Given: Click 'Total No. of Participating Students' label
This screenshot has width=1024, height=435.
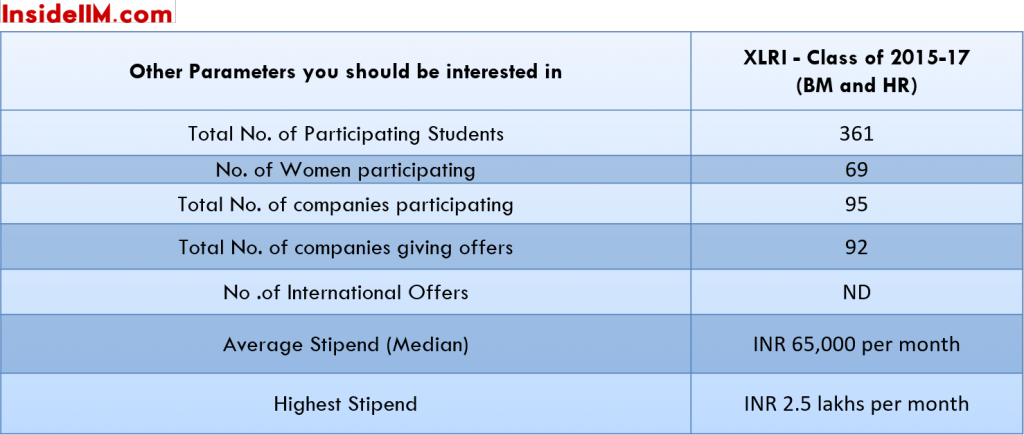Looking at the screenshot, I should coord(345,133).
